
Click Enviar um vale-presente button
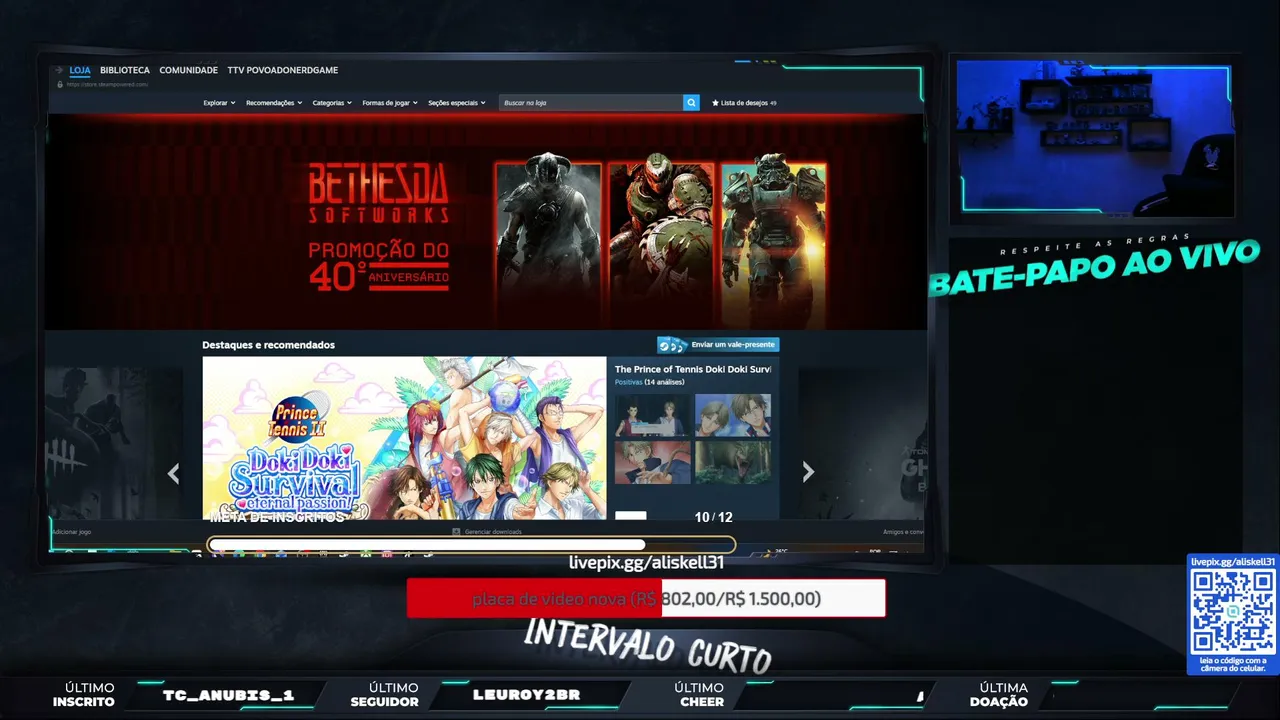click(x=717, y=345)
